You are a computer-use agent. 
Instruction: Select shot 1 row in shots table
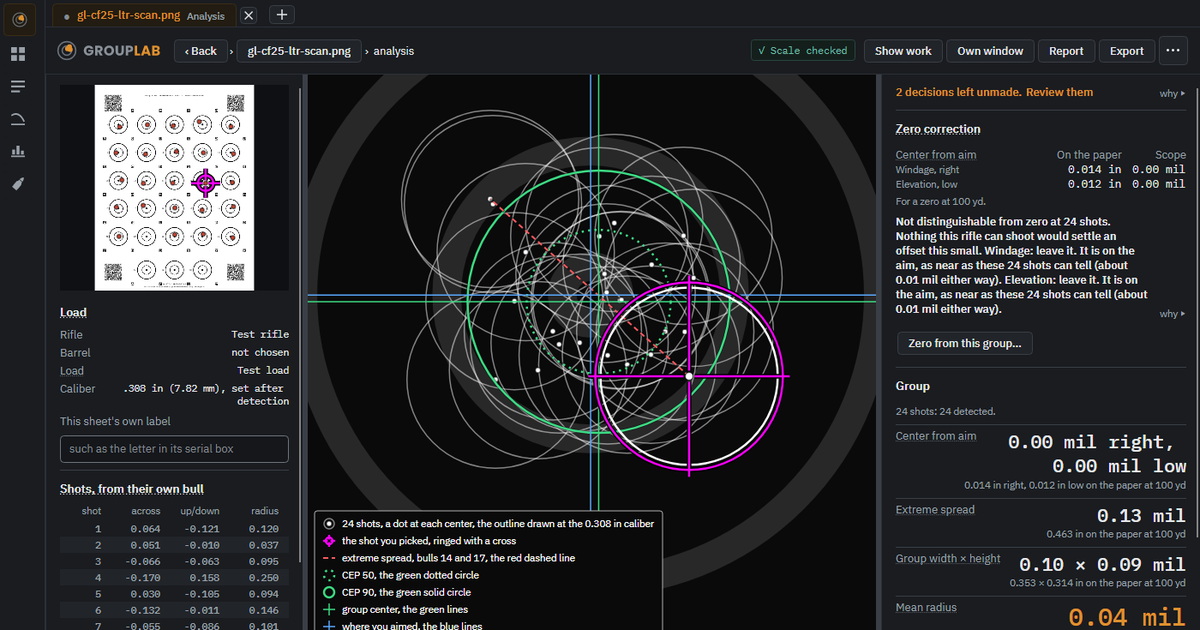pyautogui.click(x=174, y=528)
